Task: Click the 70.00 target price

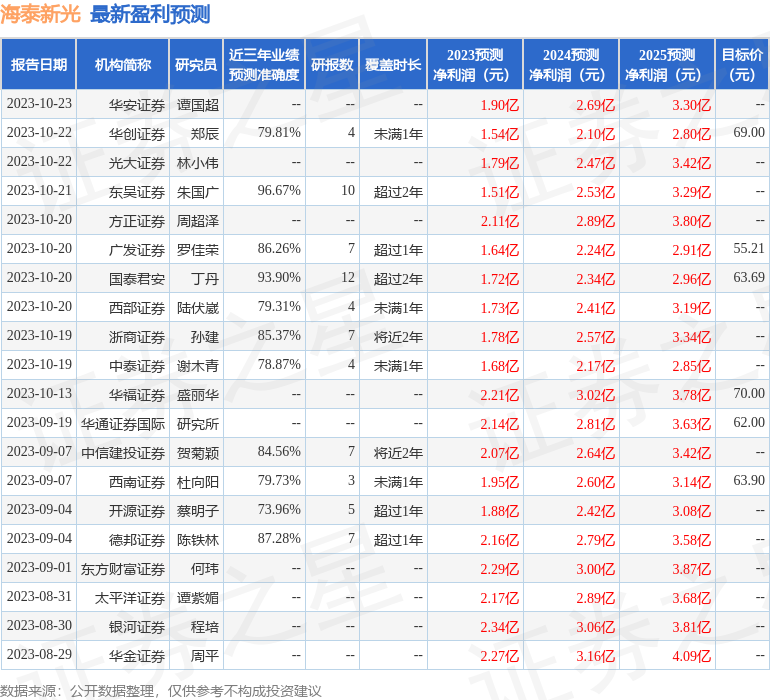Action: pyautogui.click(x=749, y=393)
